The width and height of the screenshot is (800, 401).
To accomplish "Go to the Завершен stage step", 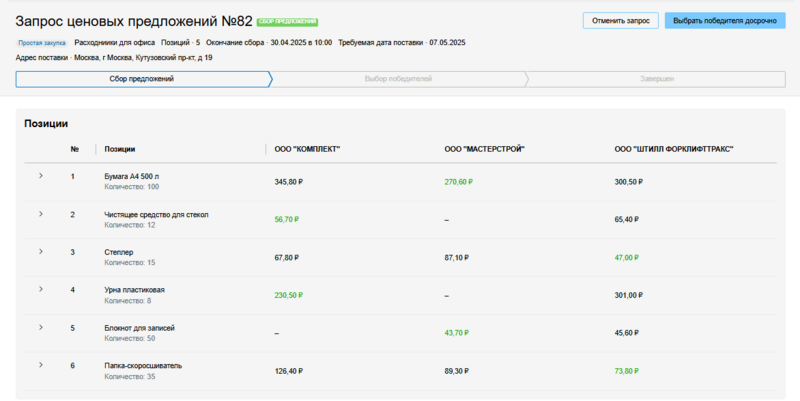I will click(656, 79).
